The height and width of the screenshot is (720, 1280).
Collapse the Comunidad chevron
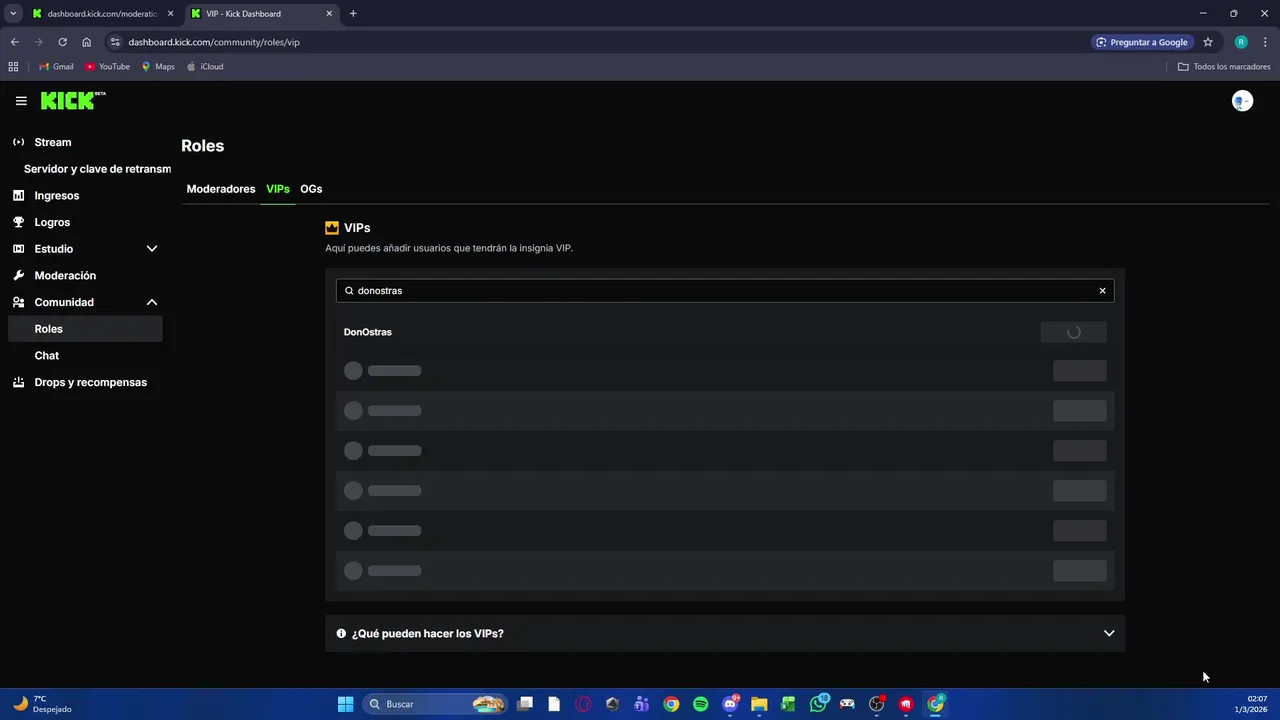coord(152,302)
